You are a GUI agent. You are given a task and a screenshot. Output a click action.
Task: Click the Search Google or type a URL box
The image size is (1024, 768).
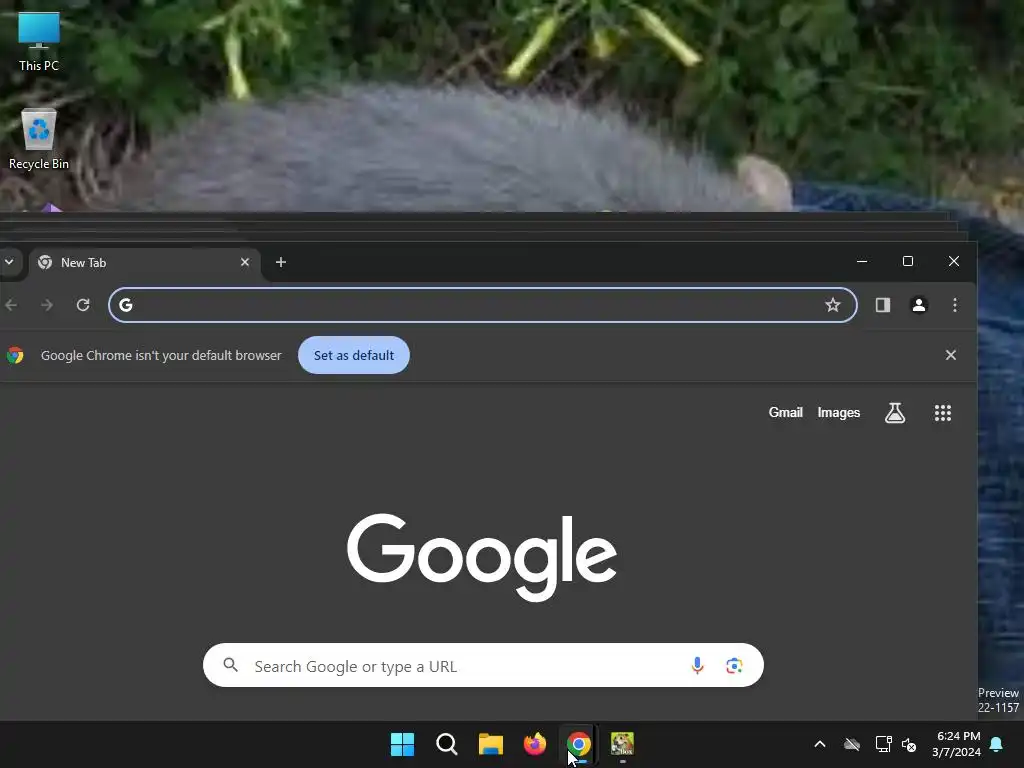point(483,665)
